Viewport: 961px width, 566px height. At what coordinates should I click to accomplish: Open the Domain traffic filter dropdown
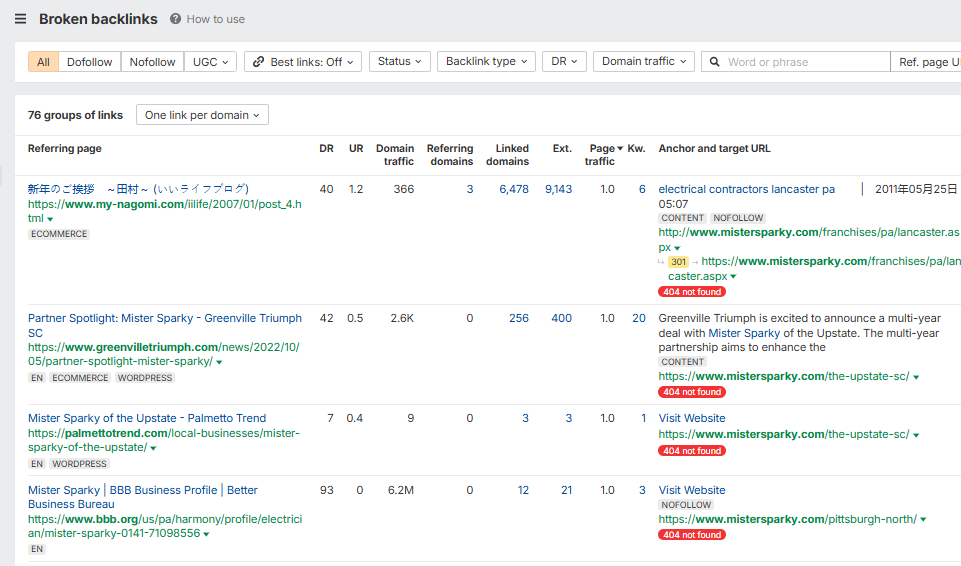tap(644, 61)
